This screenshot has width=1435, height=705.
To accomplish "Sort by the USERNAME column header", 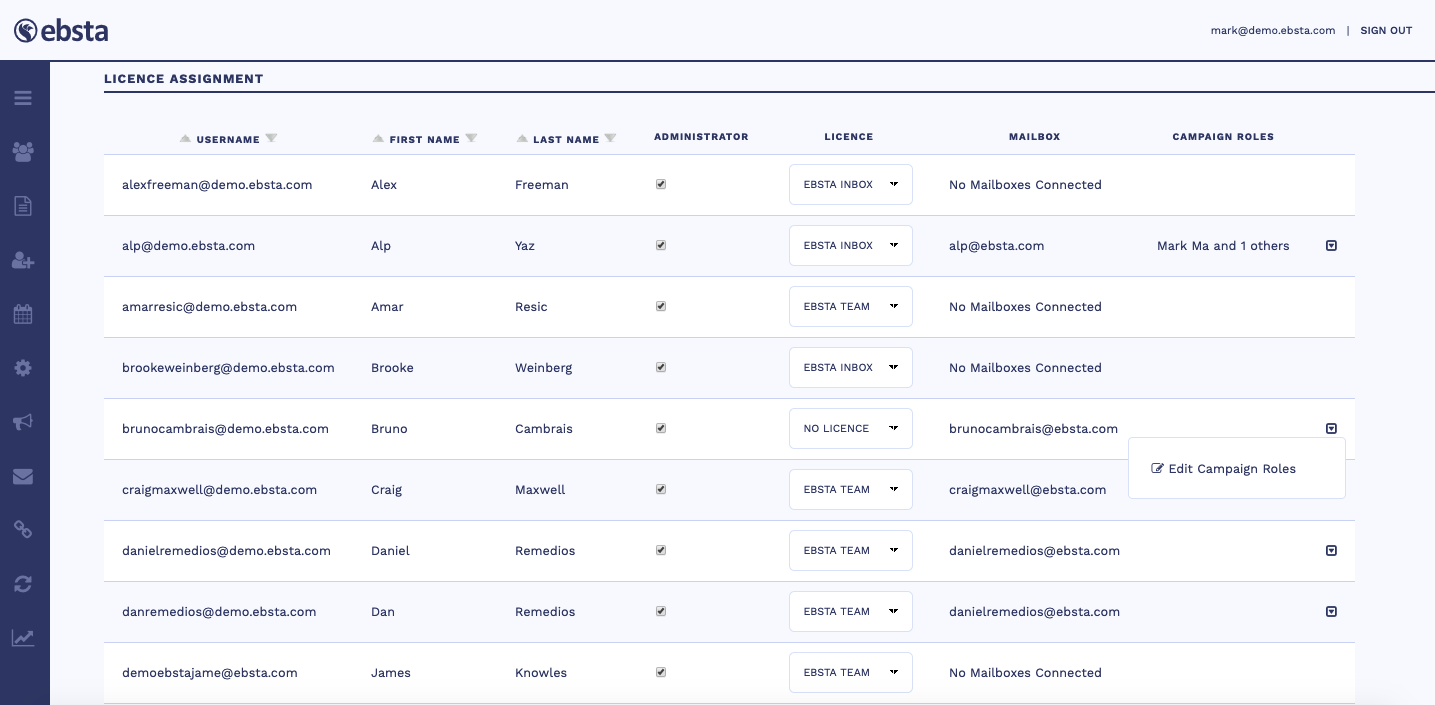I will (228, 140).
